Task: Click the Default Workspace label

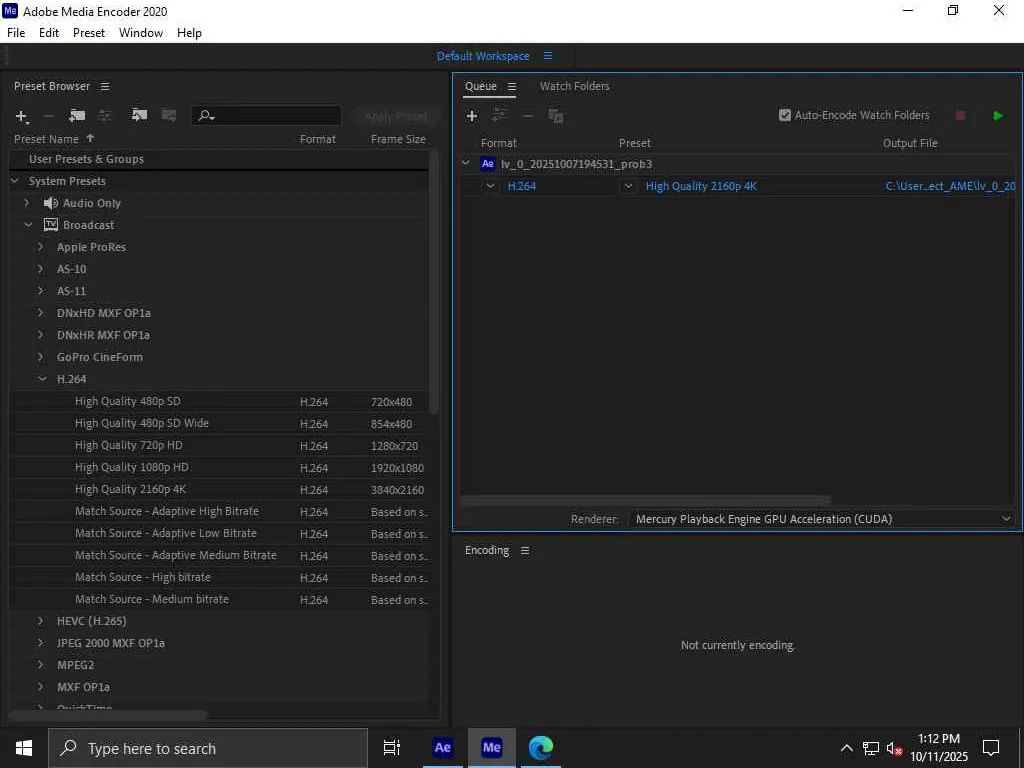Action: (483, 56)
